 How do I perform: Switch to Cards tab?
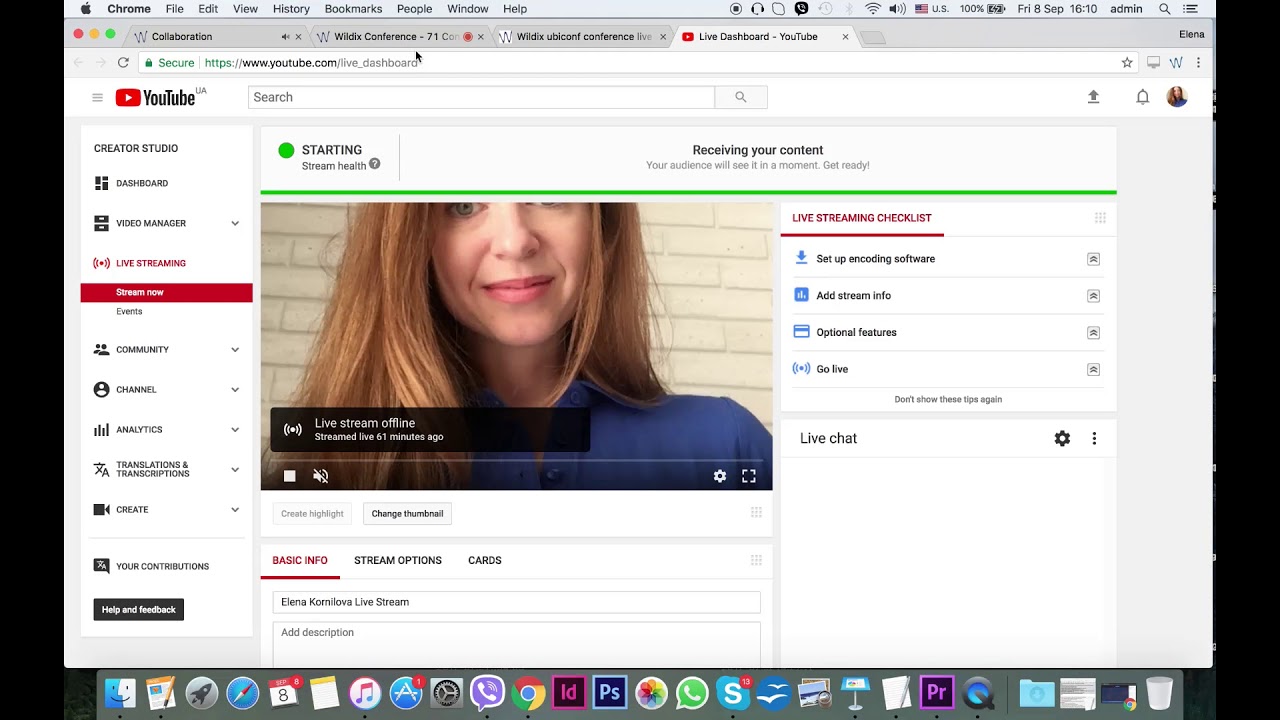[485, 560]
